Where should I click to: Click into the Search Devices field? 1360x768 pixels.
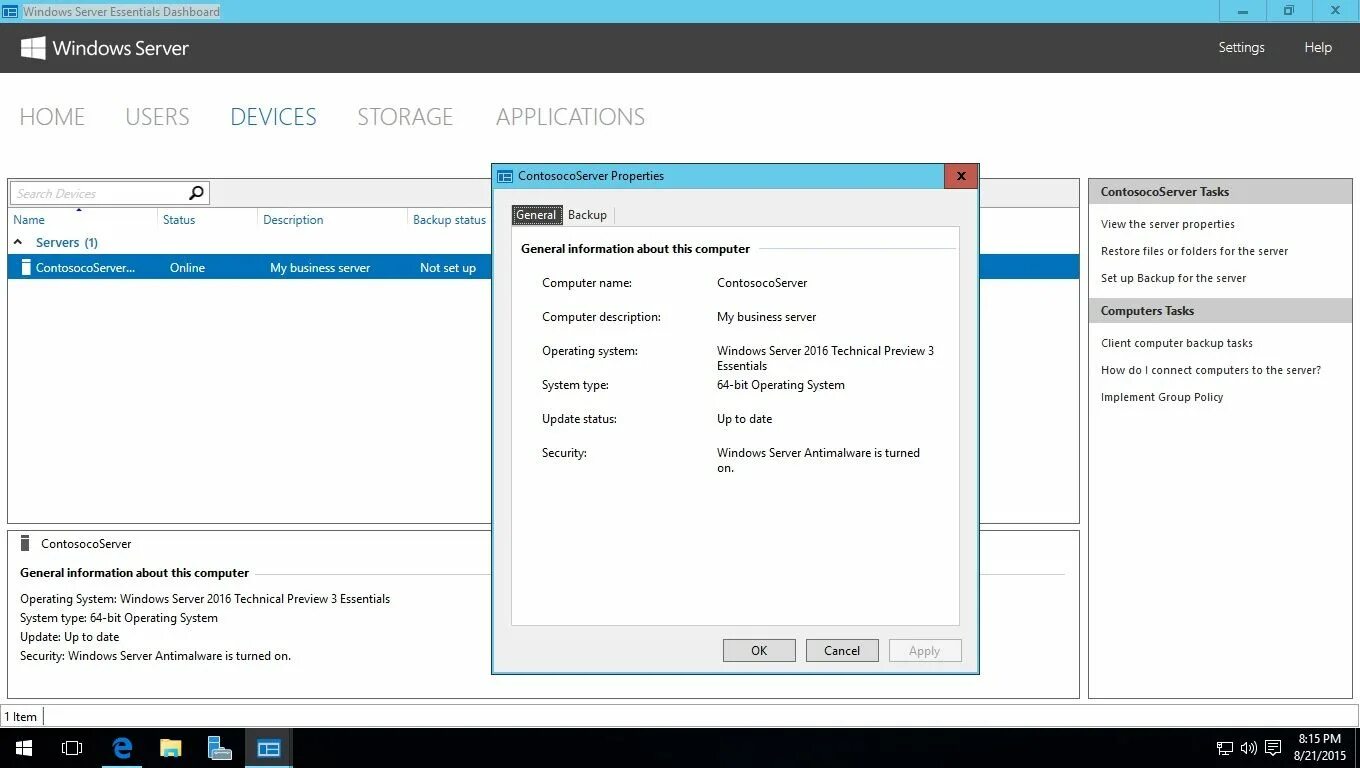pyautogui.click(x=99, y=193)
